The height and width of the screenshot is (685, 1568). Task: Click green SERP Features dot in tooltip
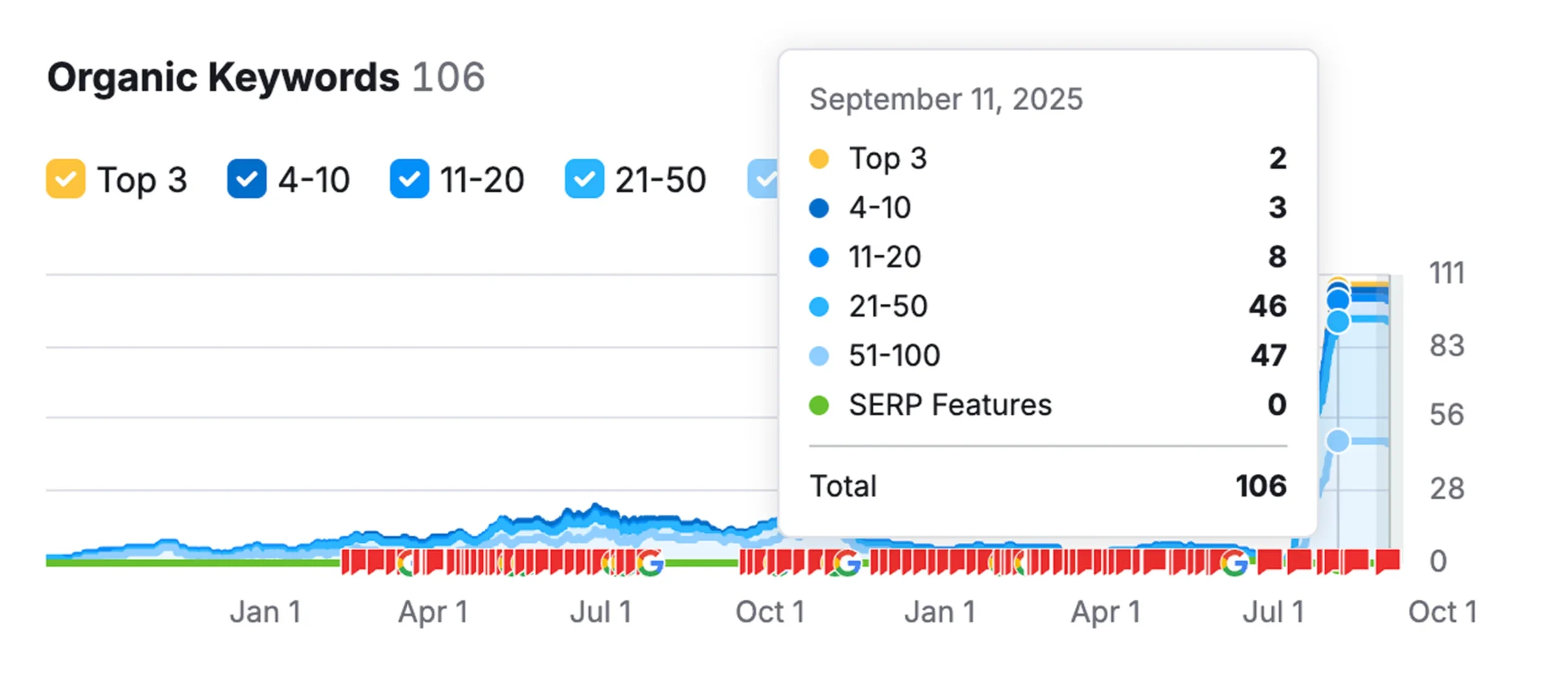[819, 405]
